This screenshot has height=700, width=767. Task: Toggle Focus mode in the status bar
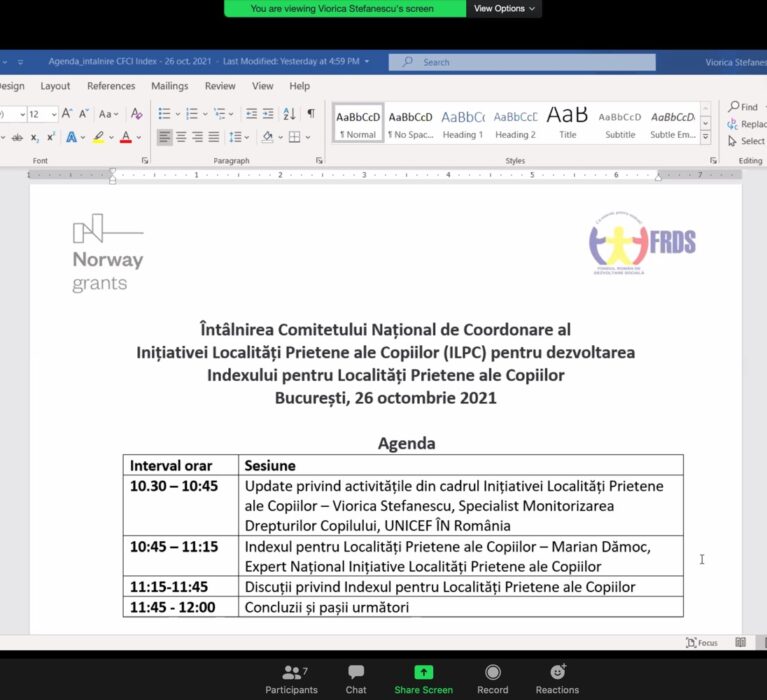click(x=701, y=643)
